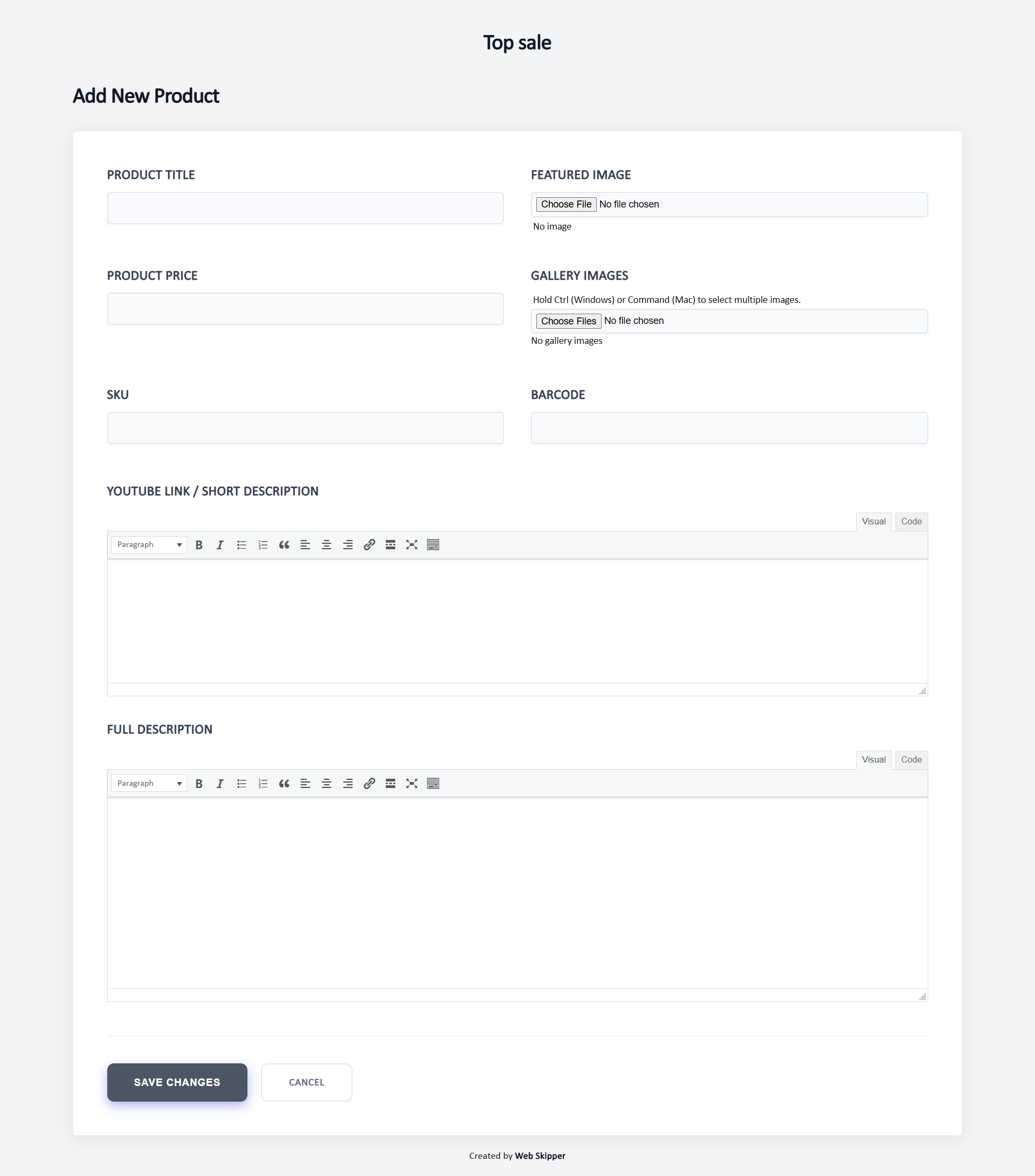Toggle Italic in the short description editor
Viewport: 1035px width, 1176px height.
tap(220, 545)
